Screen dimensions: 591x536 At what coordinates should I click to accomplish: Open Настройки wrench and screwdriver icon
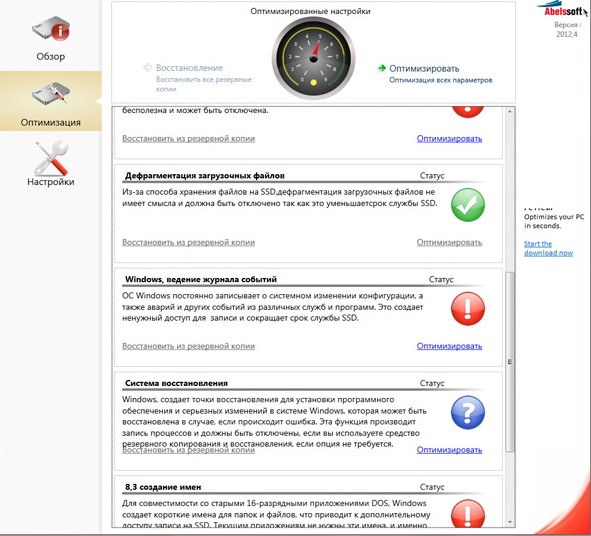coord(52,158)
